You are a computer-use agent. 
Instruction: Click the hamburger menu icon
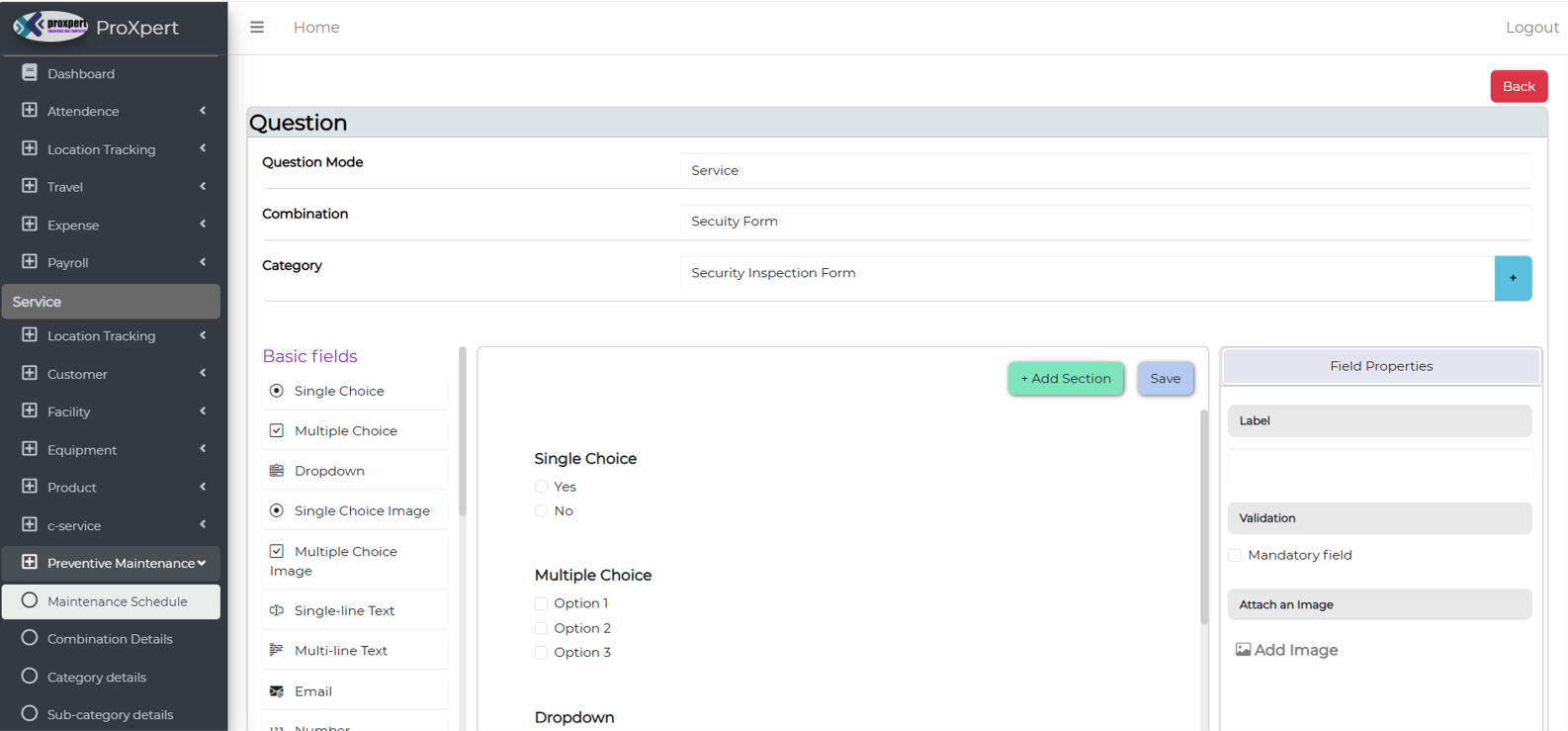point(257,28)
